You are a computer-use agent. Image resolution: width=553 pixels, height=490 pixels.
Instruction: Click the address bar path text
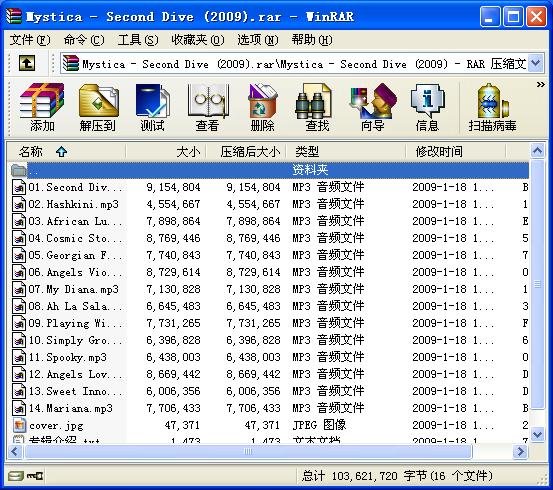click(x=304, y=64)
